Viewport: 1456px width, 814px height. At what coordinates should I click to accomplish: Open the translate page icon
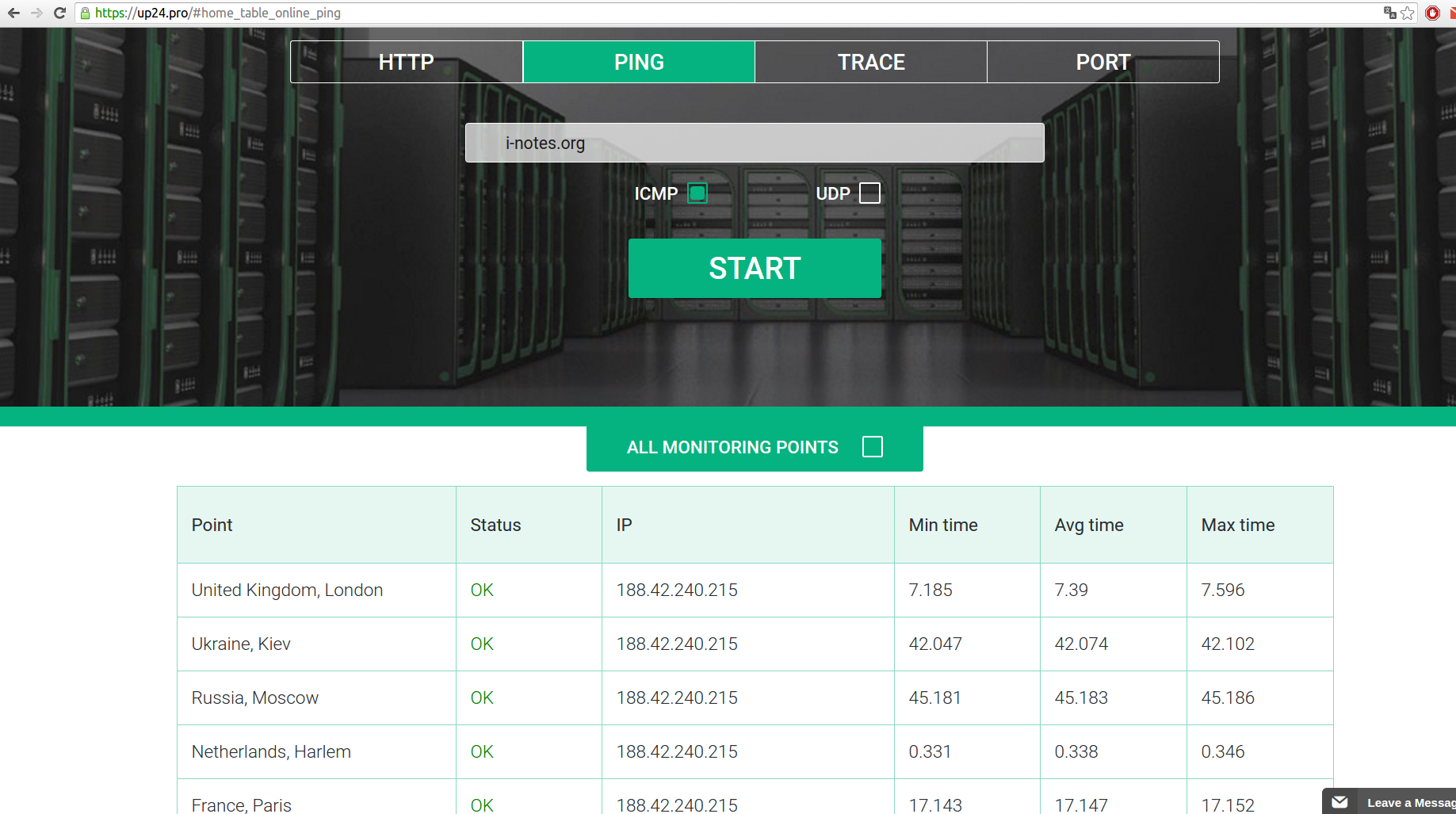coord(1389,13)
